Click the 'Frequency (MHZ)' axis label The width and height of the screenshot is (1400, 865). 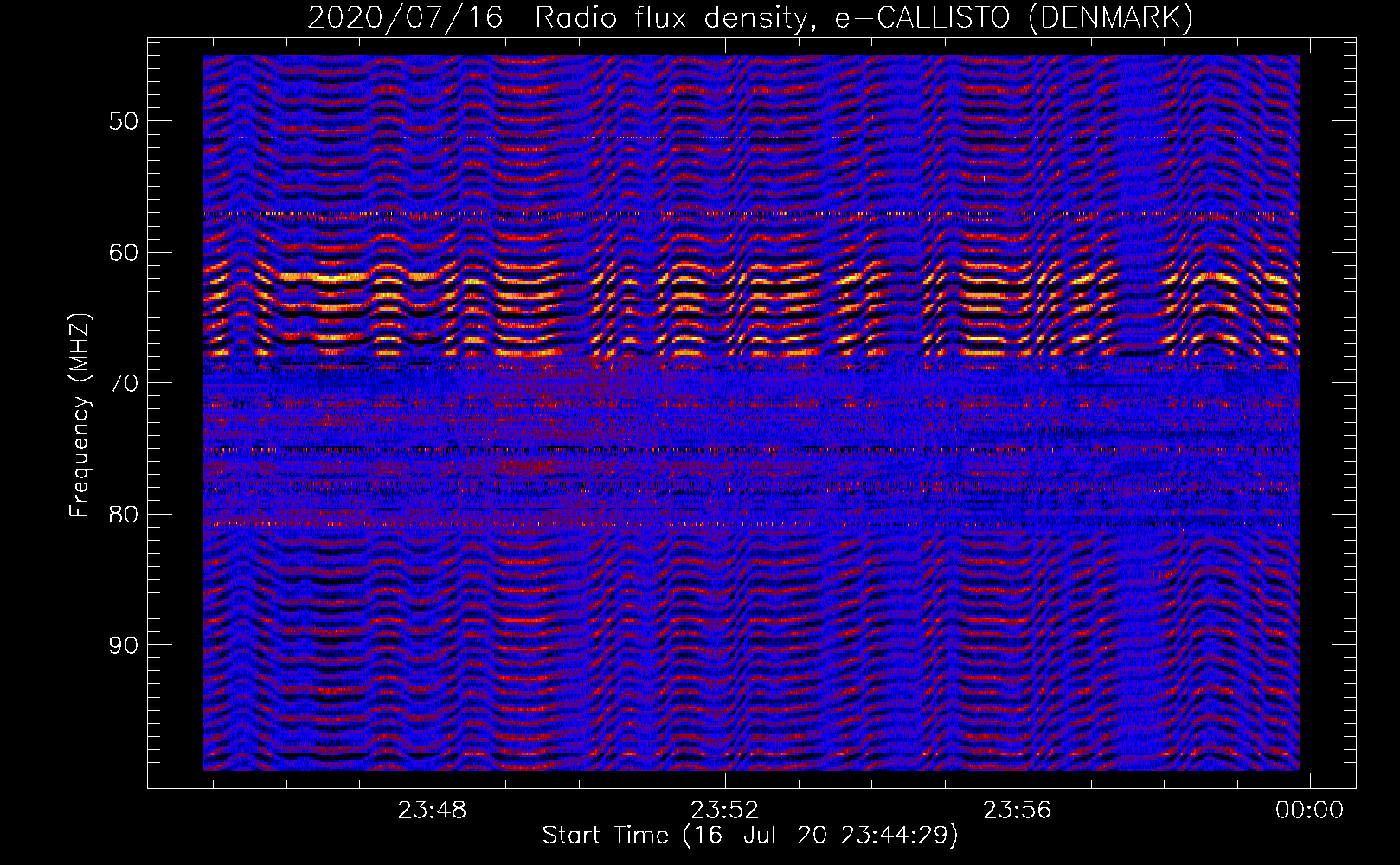point(80,415)
